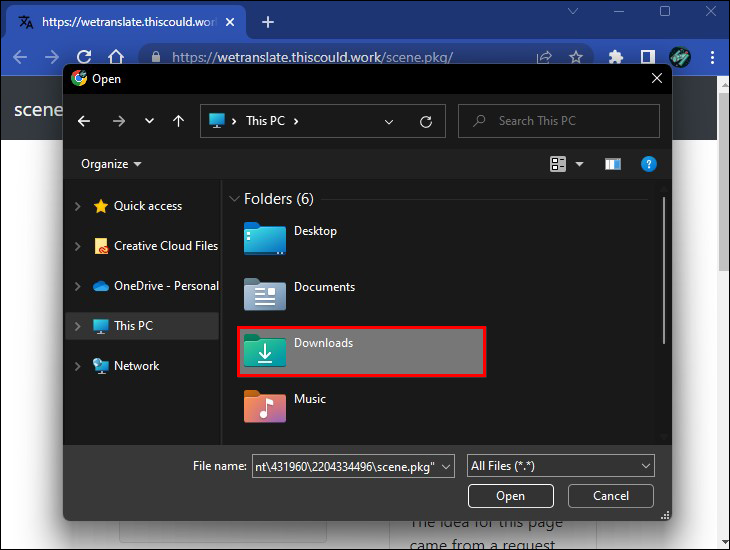Click Chrome's extensions puzzle icon
730x550 pixels.
[615, 57]
